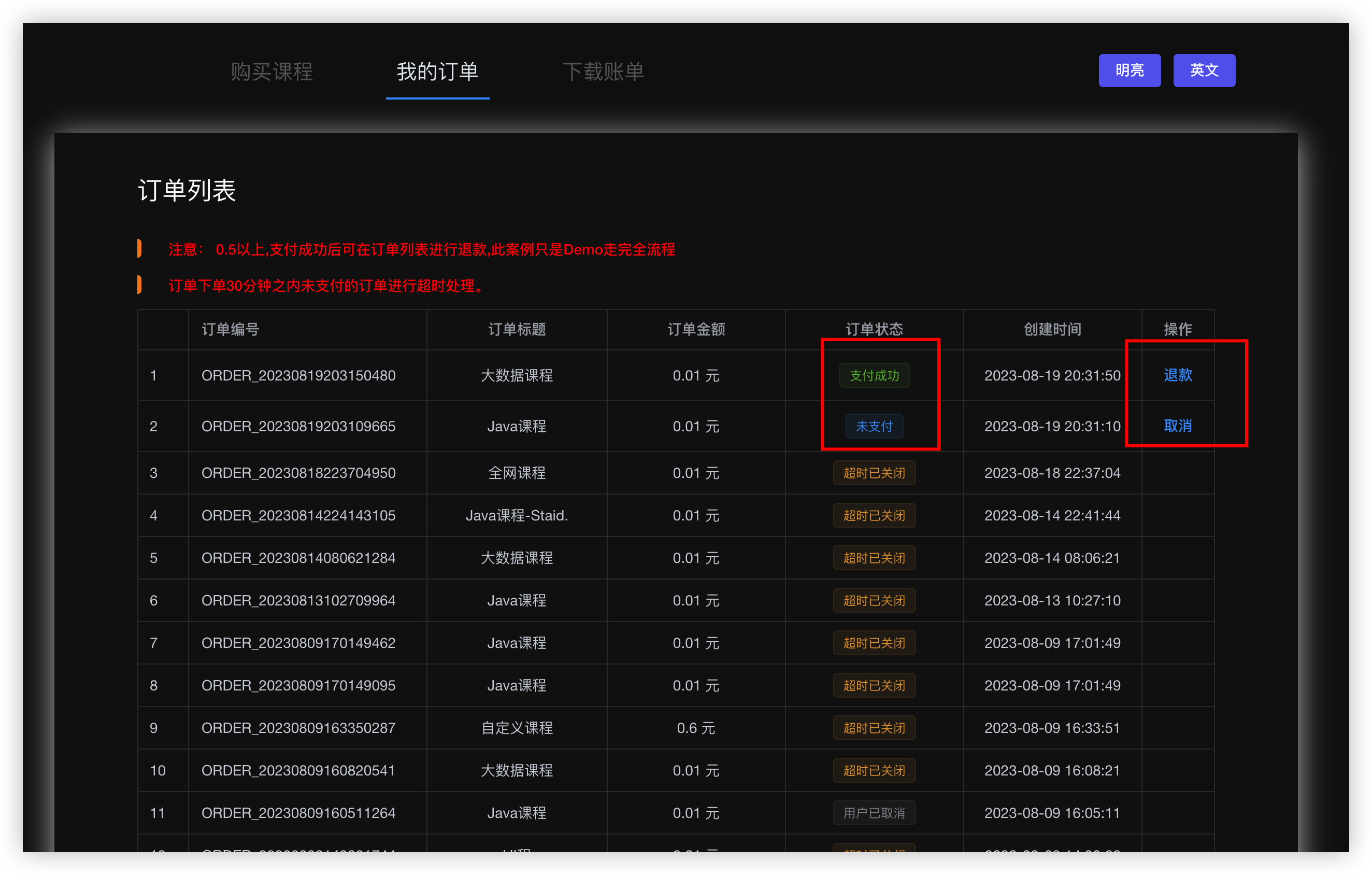Select order number ORDER_20230819203150480
The image size is (1372, 875).
click(x=298, y=376)
